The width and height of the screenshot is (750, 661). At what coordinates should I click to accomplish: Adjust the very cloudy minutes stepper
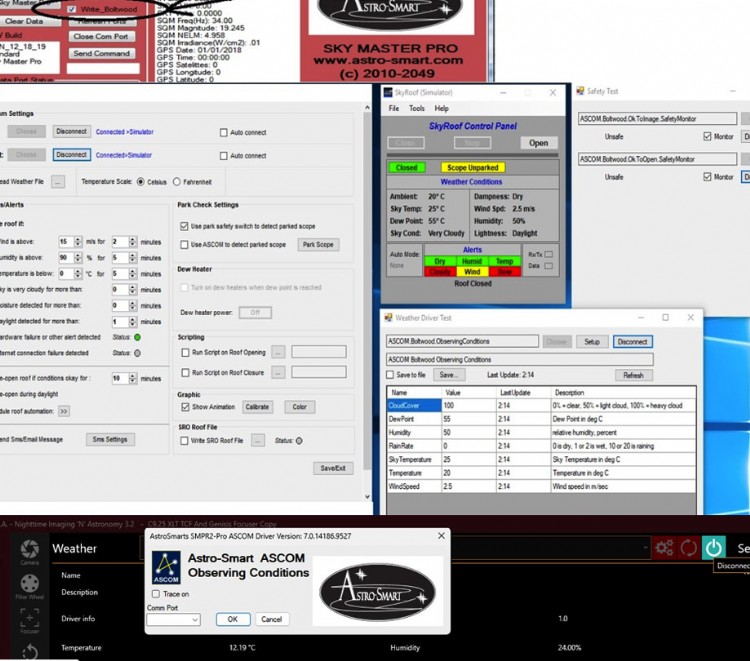(132, 289)
